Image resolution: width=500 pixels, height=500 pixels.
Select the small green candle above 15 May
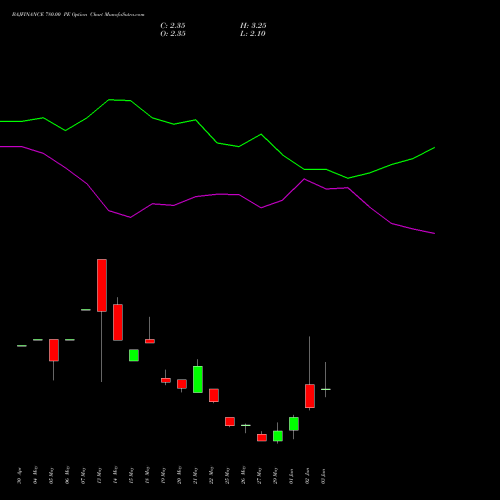tap(134, 355)
